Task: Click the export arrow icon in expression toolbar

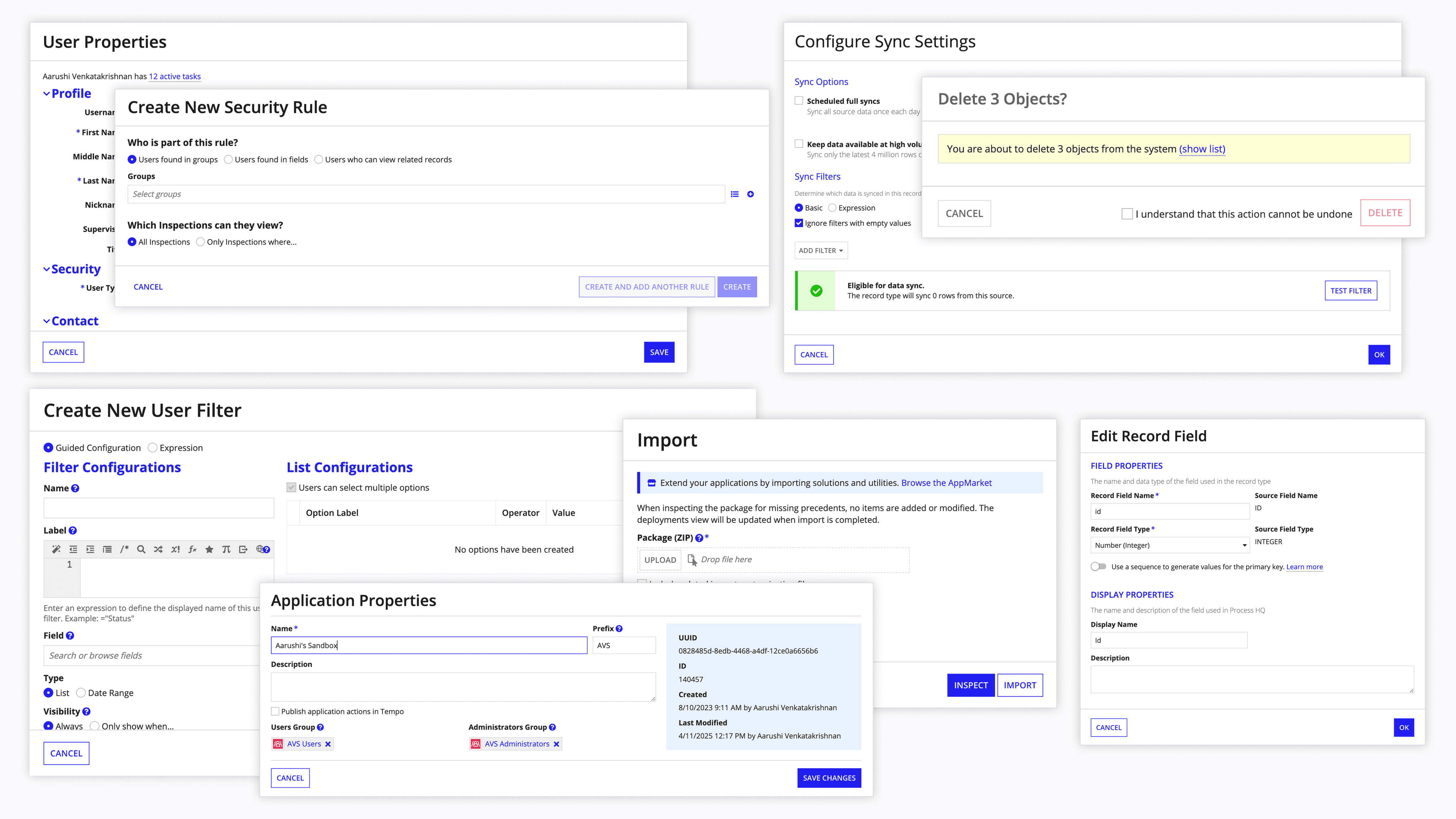Action: coord(243,549)
